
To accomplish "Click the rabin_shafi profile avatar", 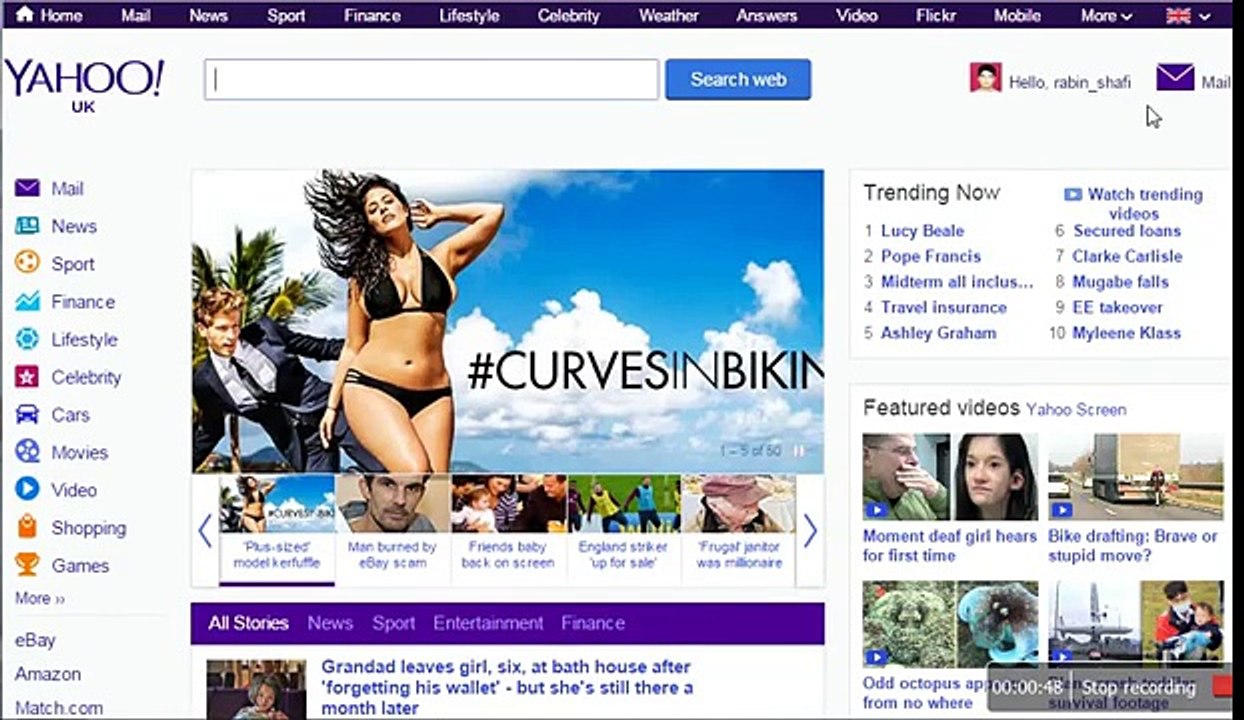I will (985, 78).
